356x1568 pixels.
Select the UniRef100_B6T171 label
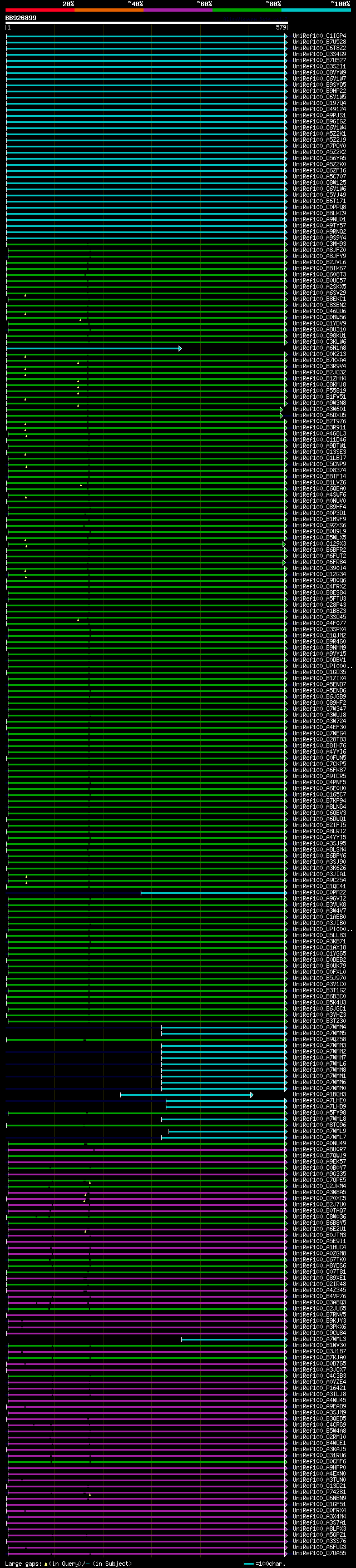[319, 201]
